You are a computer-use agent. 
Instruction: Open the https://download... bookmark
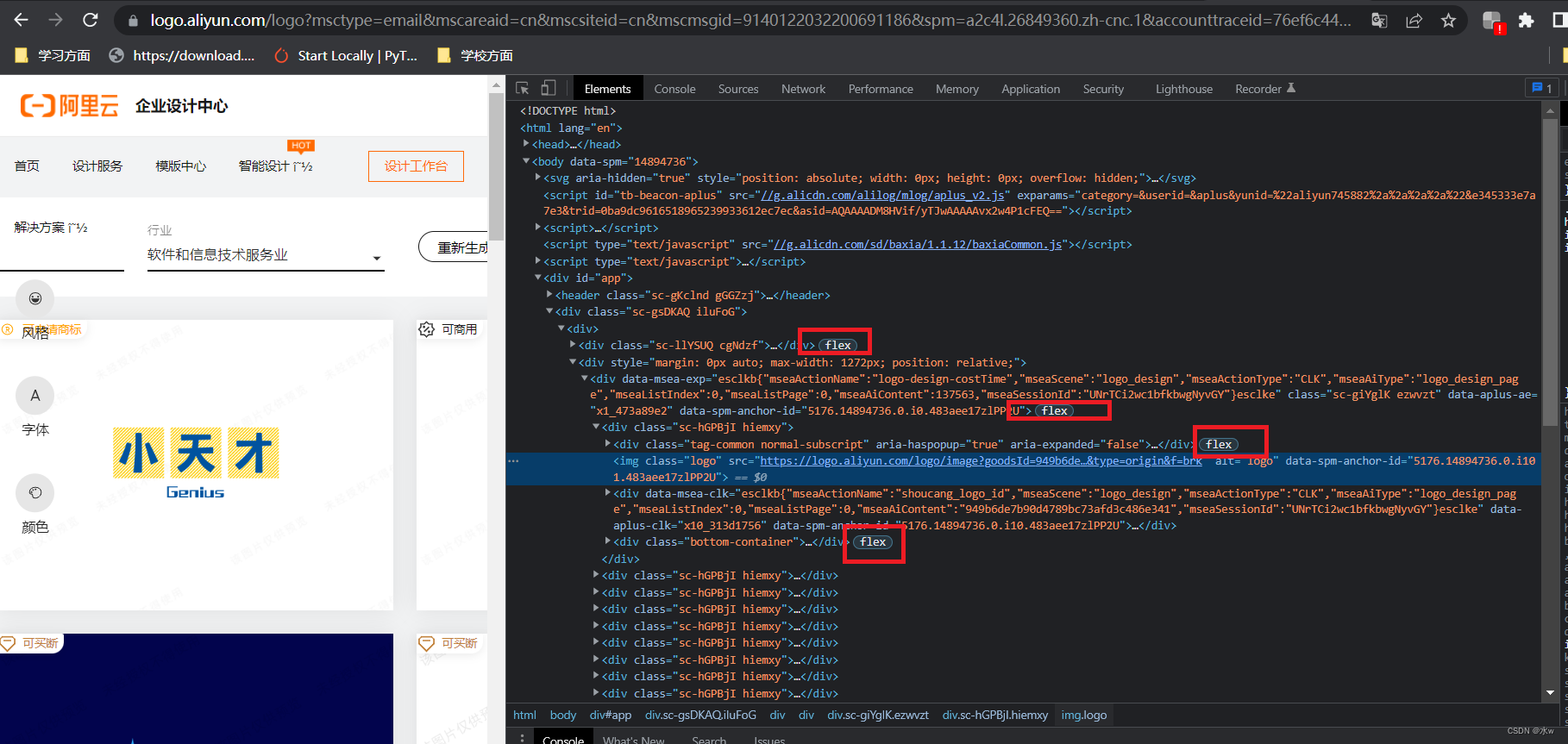click(182, 55)
